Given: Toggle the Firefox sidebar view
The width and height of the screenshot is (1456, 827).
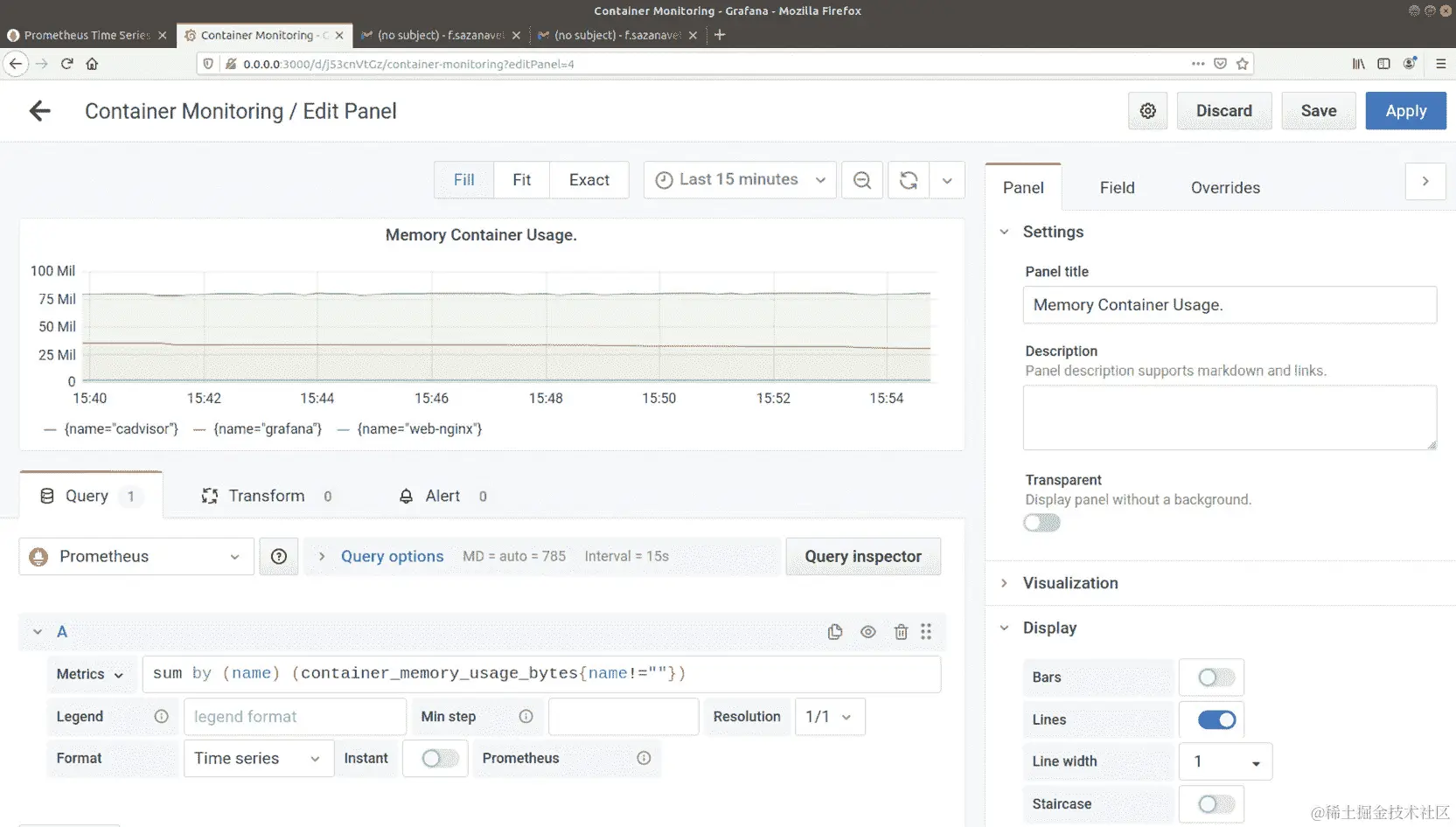Looking at the screenshot, I should click(x=1383, y=64).
